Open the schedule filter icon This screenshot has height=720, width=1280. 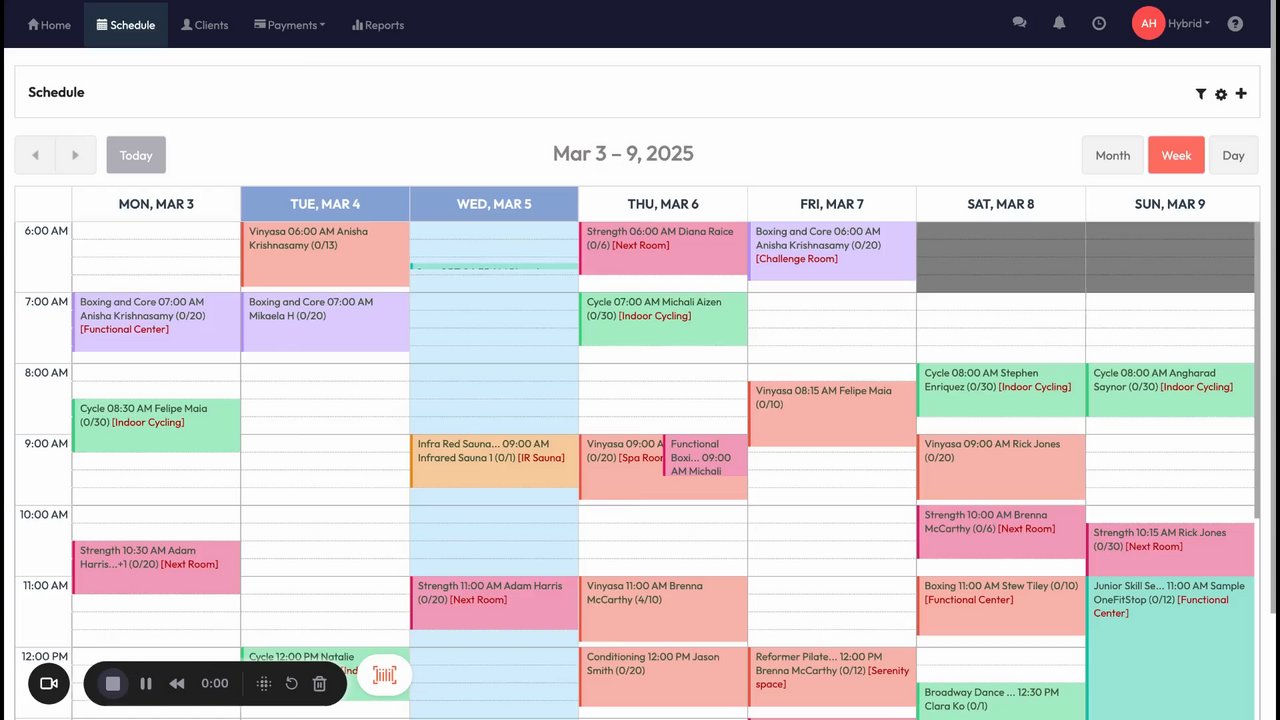click(x=1201, y=94)
